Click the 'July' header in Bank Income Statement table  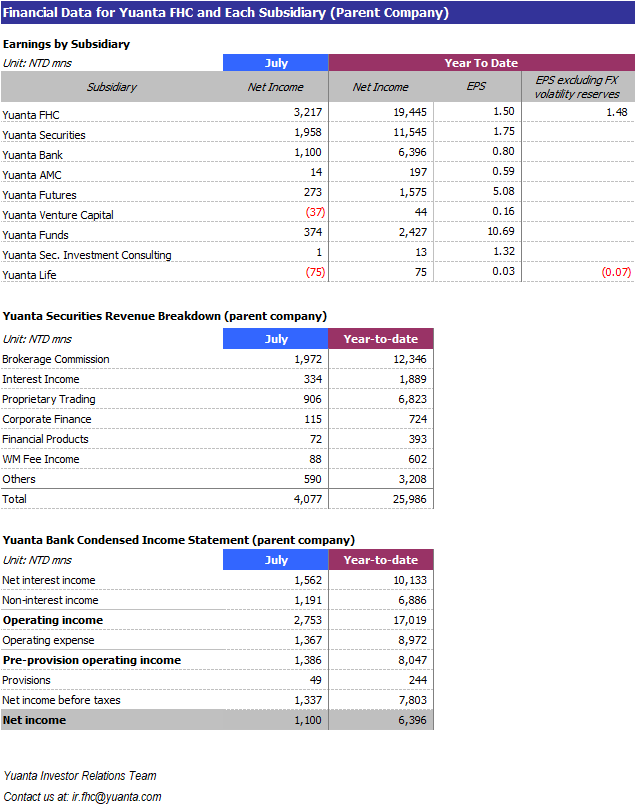(276, 560)
